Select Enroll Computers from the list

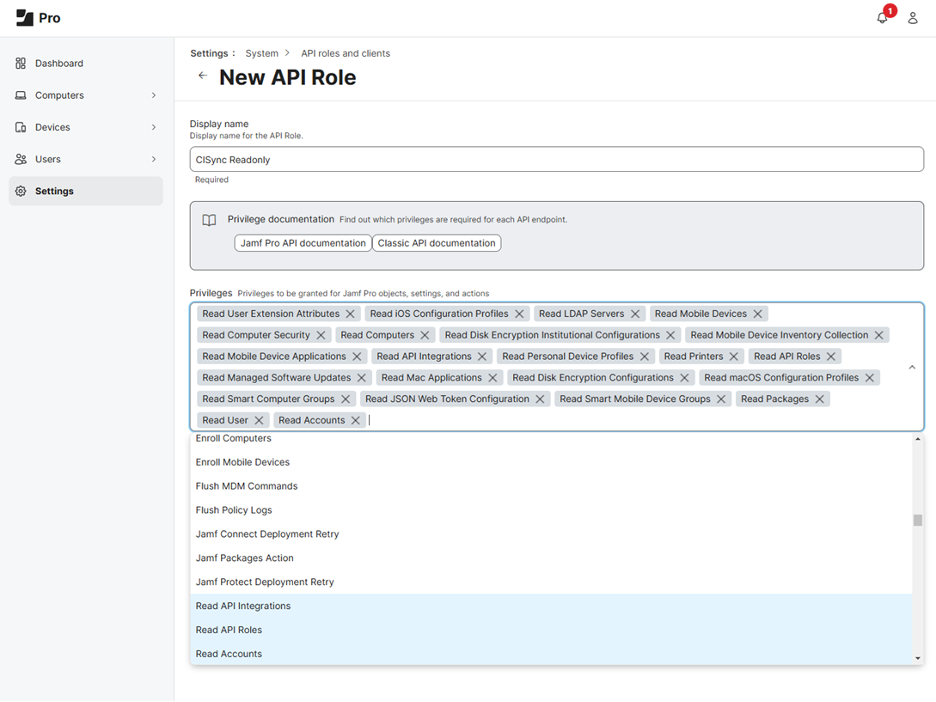[551, 439]
